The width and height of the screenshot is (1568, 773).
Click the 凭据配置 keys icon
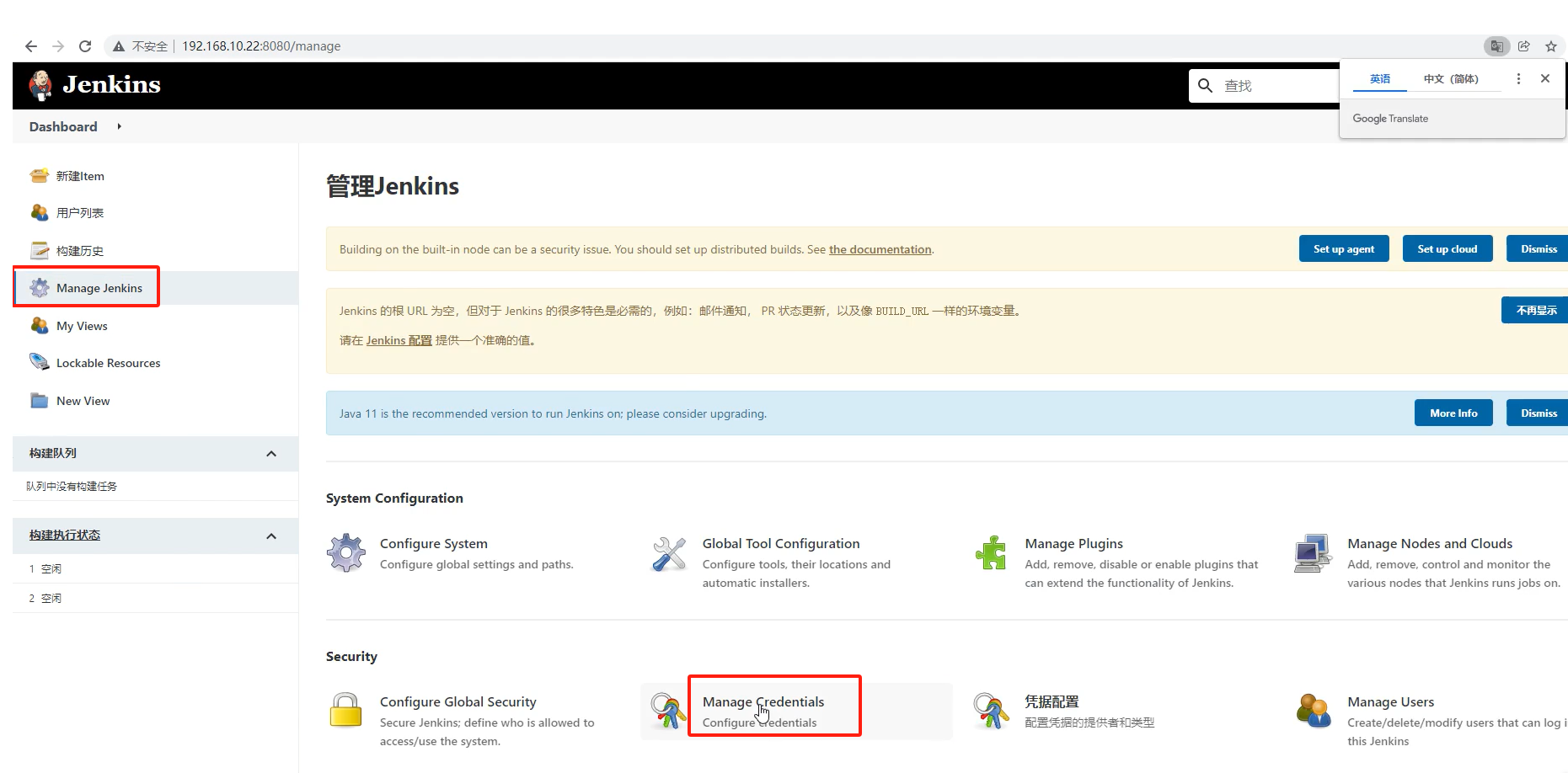pos(991,711)
